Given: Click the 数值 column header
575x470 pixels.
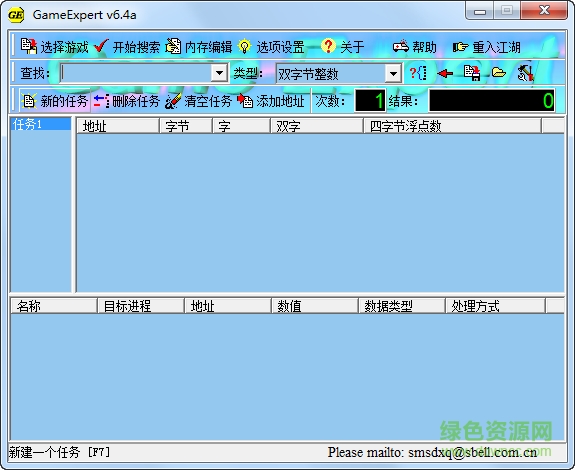Looking at the screenshot, I should 315,305.
